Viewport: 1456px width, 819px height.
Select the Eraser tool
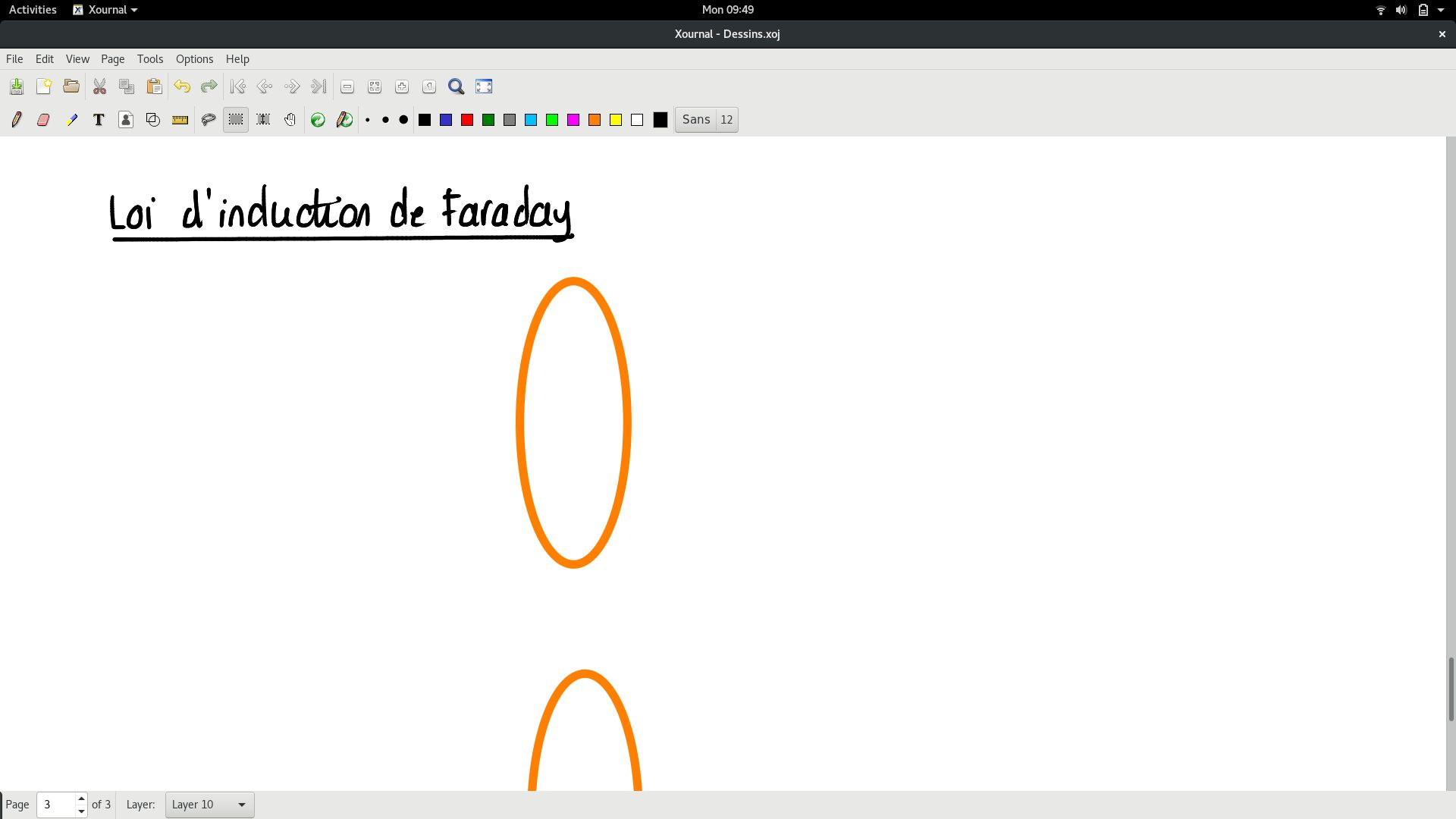pyautogui.click(x=43, y=120)
